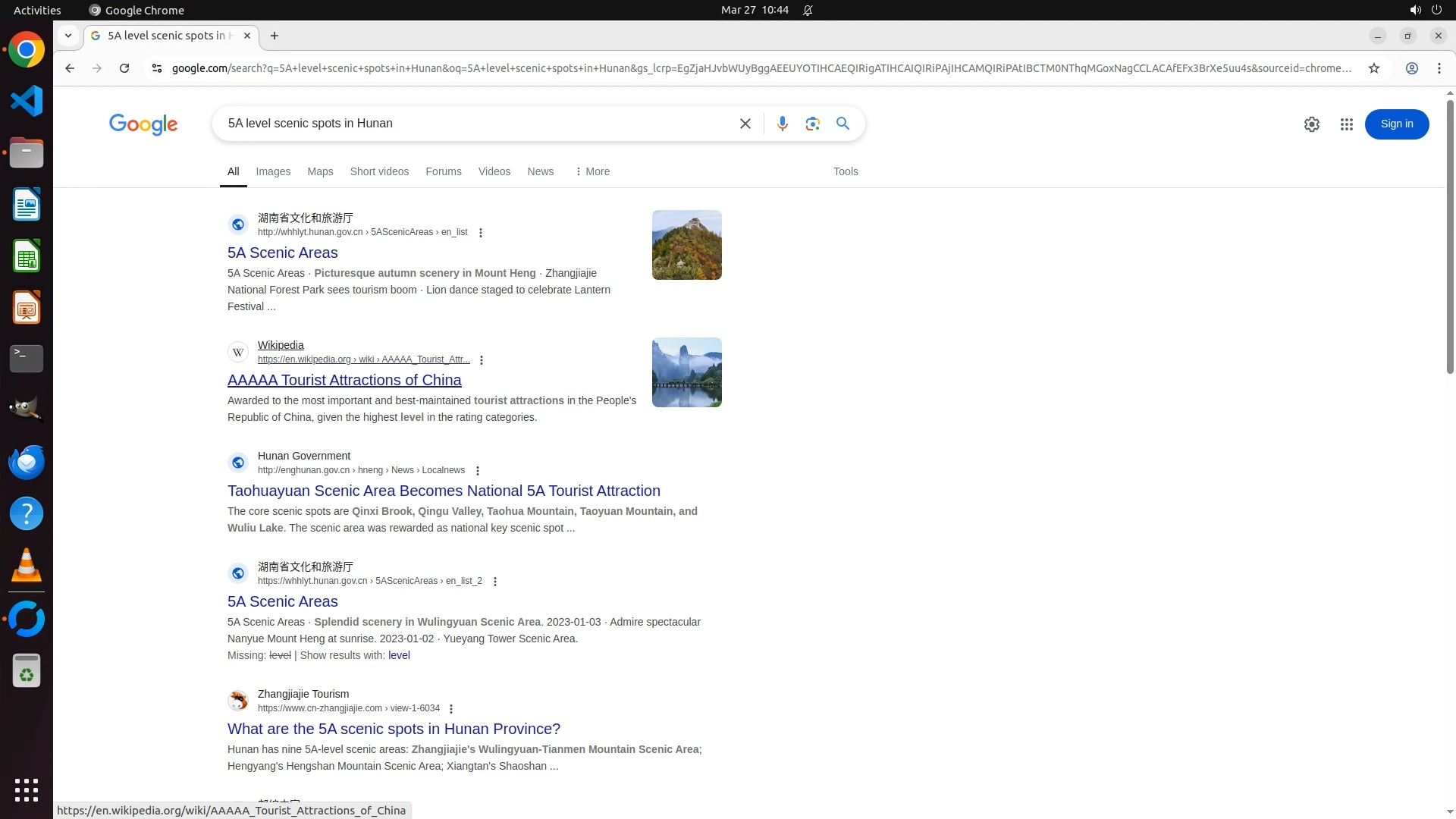Screen dimensions: 1456x819
Task: Open Google Lens image search
Action: pos(812,124)
